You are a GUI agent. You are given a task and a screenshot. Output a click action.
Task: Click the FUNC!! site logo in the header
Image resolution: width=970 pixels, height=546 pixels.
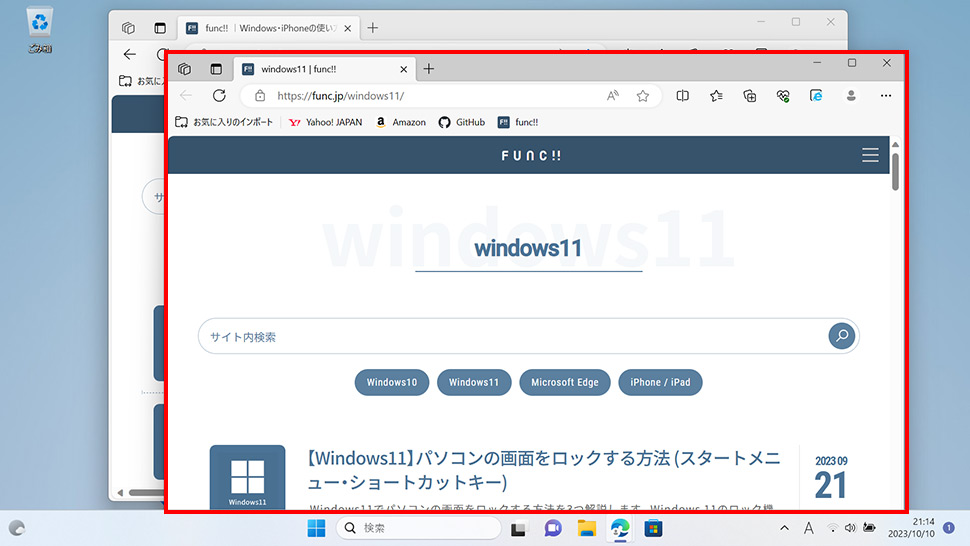(531, 156)
